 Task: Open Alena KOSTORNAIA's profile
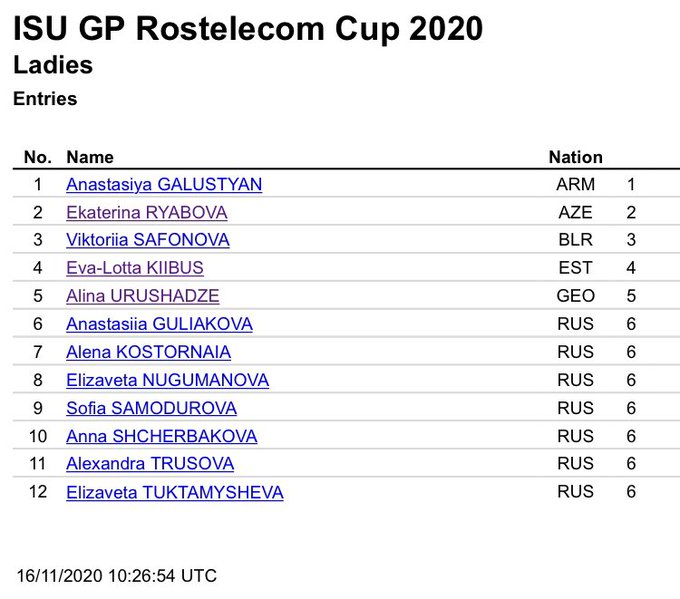148,352
